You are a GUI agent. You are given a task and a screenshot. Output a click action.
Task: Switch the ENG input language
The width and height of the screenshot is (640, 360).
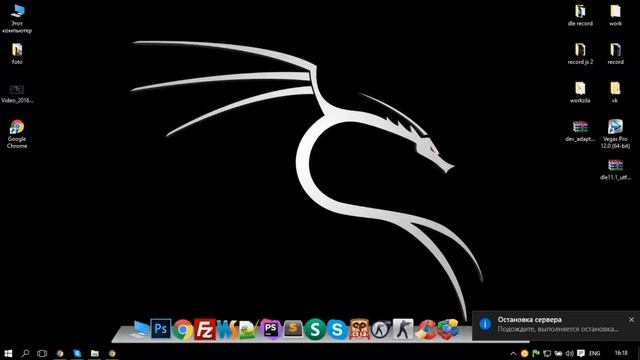click(x=595, y=353)
